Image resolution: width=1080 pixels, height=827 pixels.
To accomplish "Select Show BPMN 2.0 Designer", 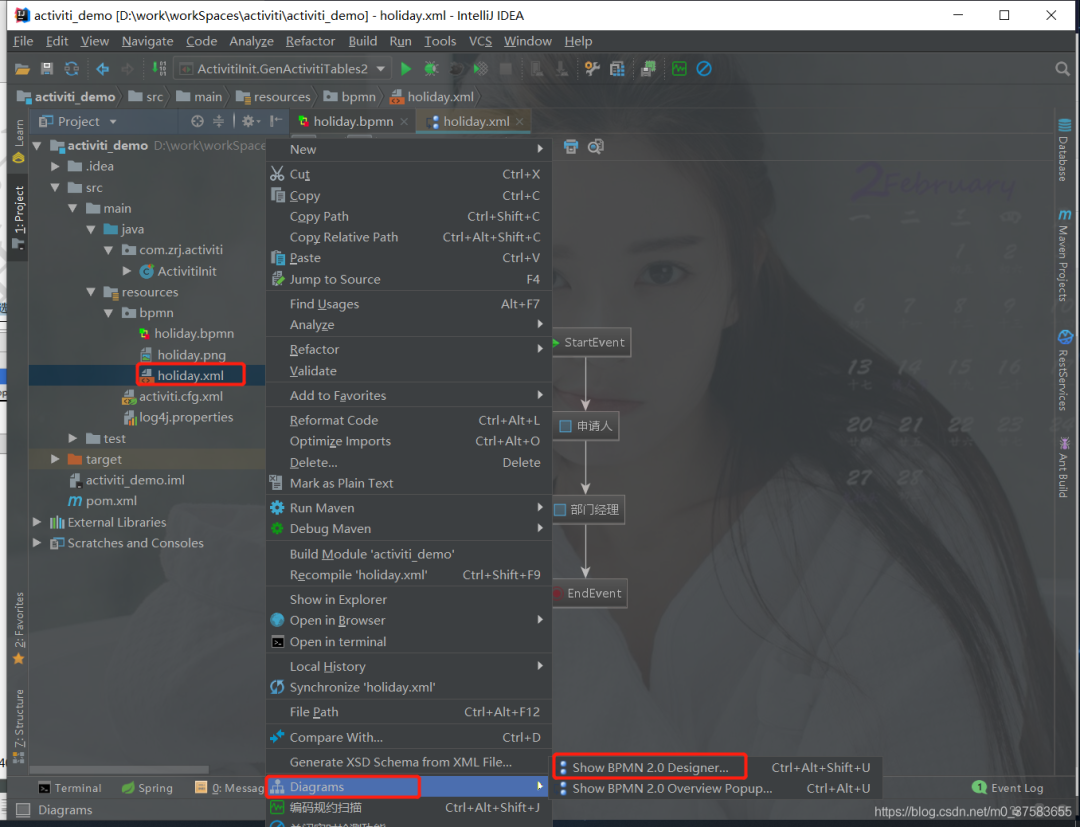I will pos(650,767).
